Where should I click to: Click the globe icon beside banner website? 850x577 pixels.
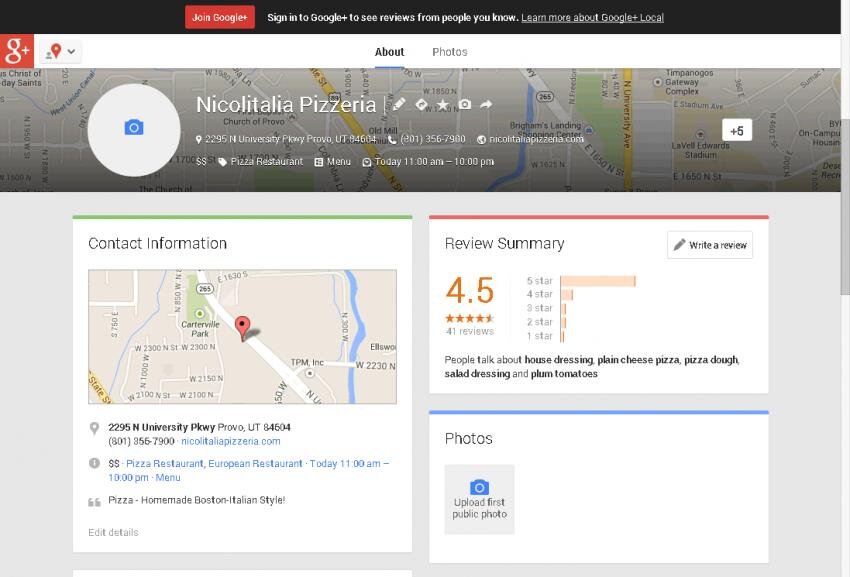[481, 140]
